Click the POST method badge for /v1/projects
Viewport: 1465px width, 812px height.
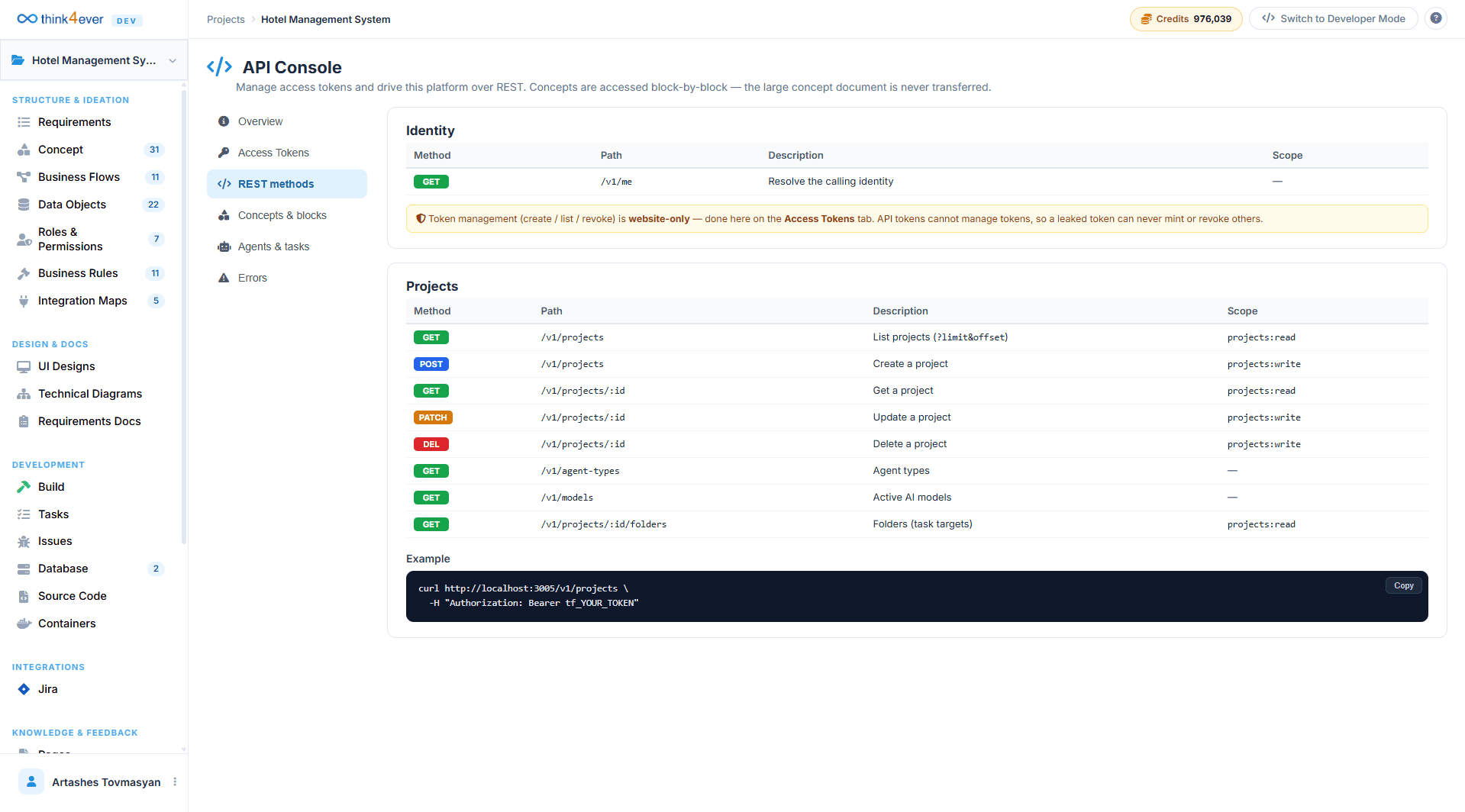(431, 364)
